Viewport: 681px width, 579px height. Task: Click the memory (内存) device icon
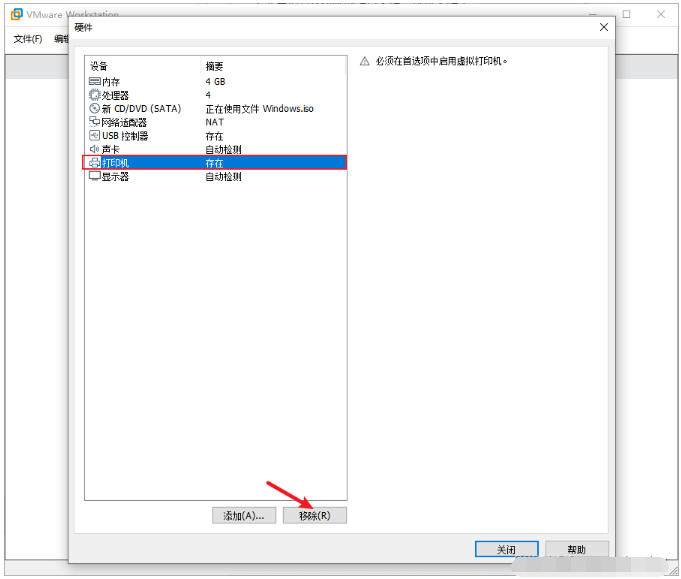pyautogui.click(x=94, y=81)
